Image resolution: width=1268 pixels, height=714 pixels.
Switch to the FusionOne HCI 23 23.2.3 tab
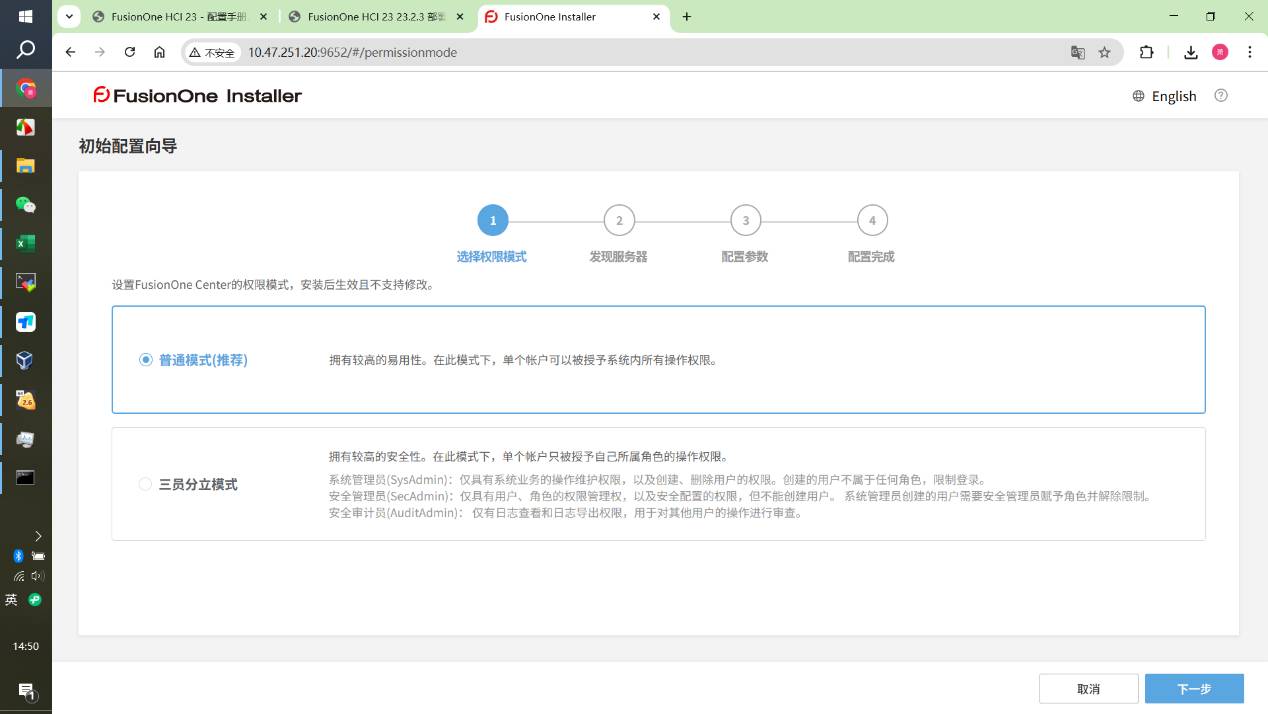click(375, 17)
